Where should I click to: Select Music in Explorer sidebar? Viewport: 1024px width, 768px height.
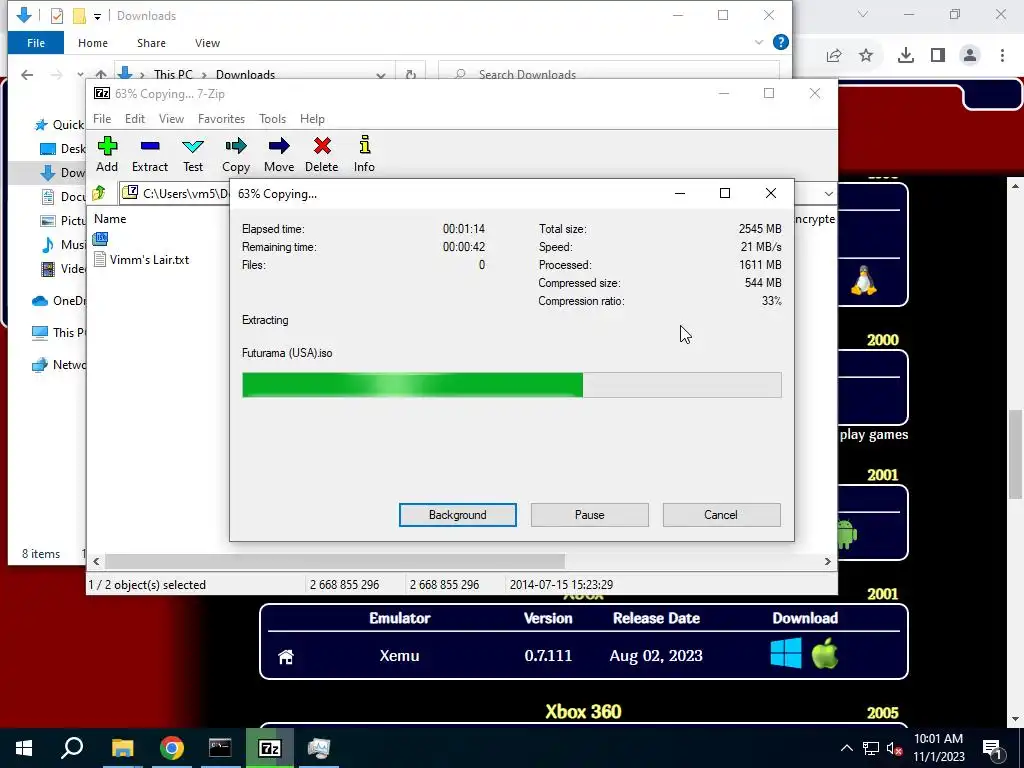63,244
